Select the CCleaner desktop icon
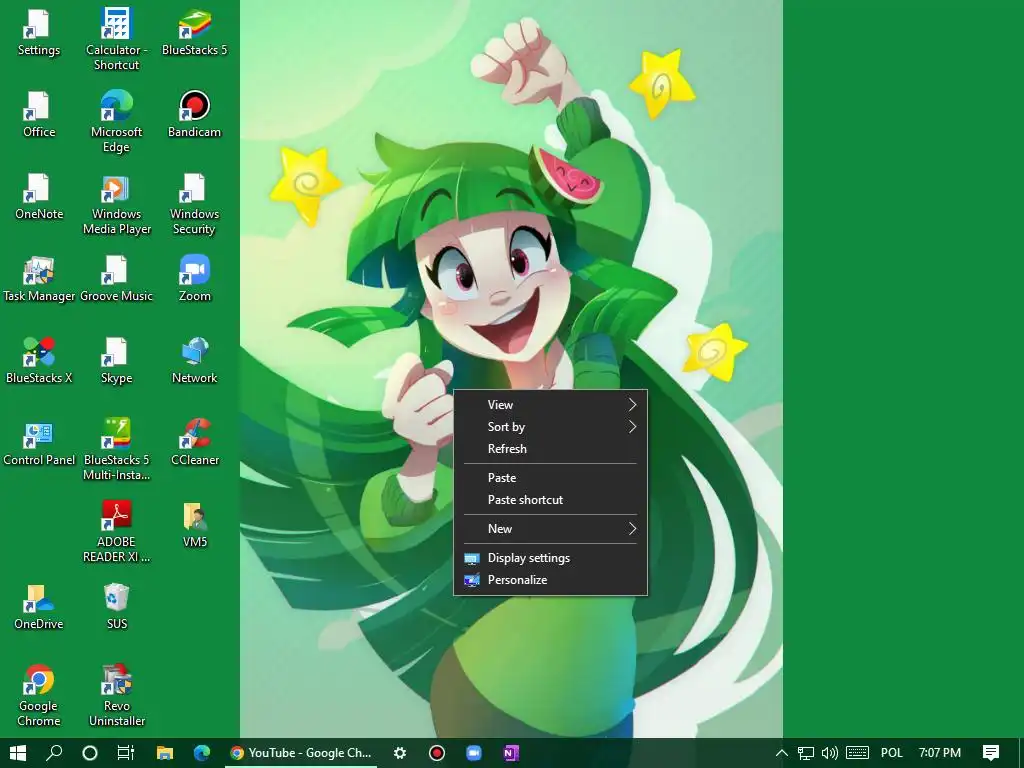This screenshot has height=768, width=1024. tap(195, 443)
